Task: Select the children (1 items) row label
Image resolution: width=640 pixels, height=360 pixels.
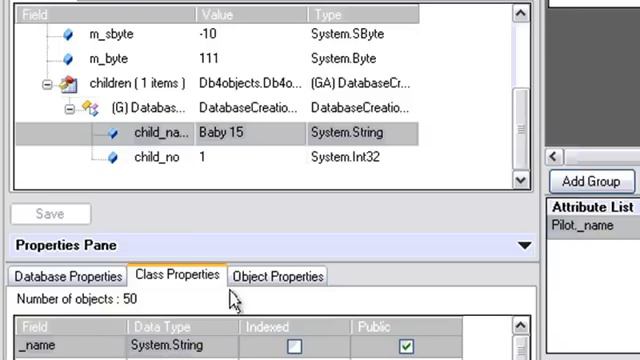Action: (x=137, y=83)
